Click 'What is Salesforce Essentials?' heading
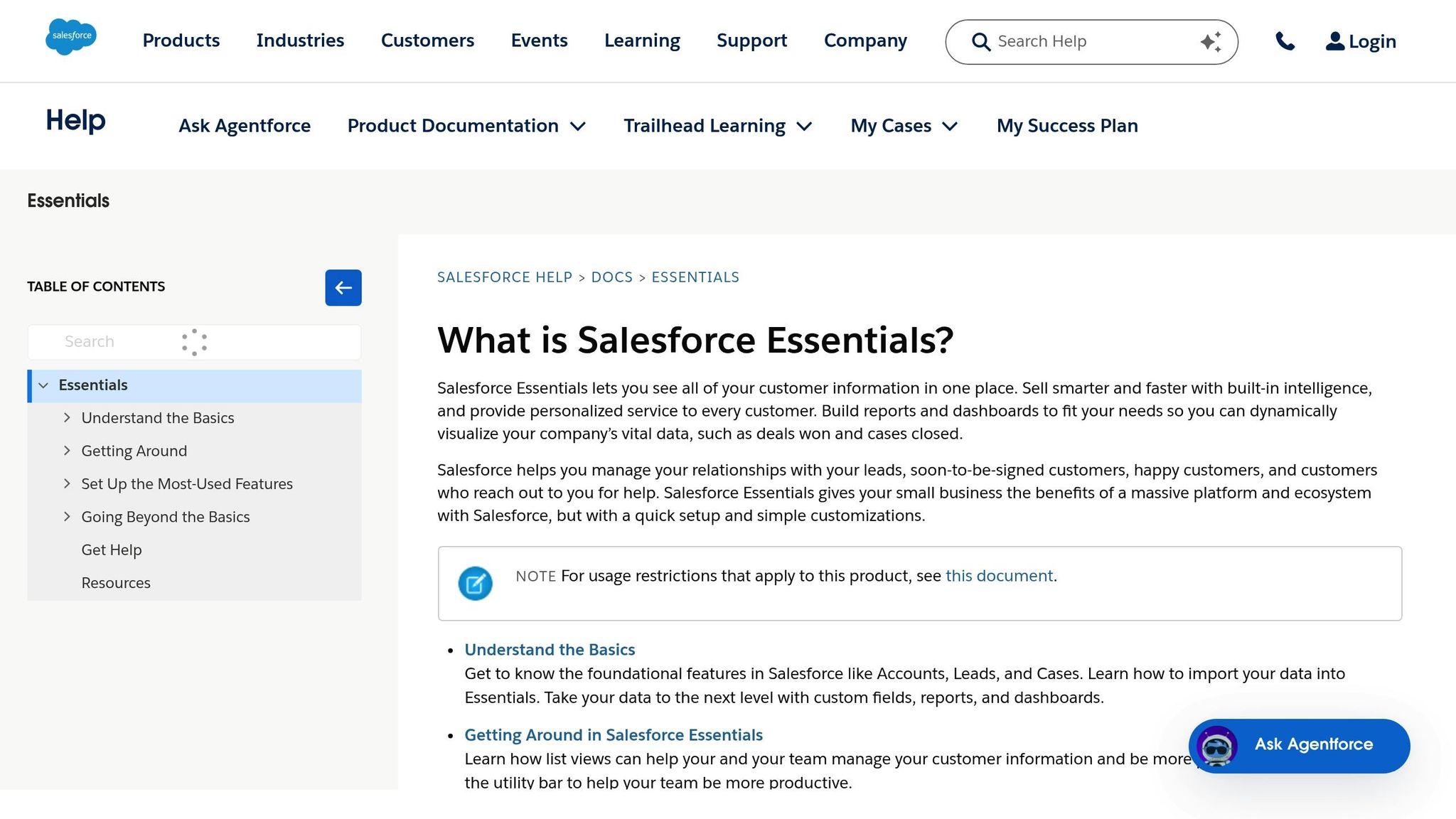Screen dimensions: 1456x819 [695, 340]
